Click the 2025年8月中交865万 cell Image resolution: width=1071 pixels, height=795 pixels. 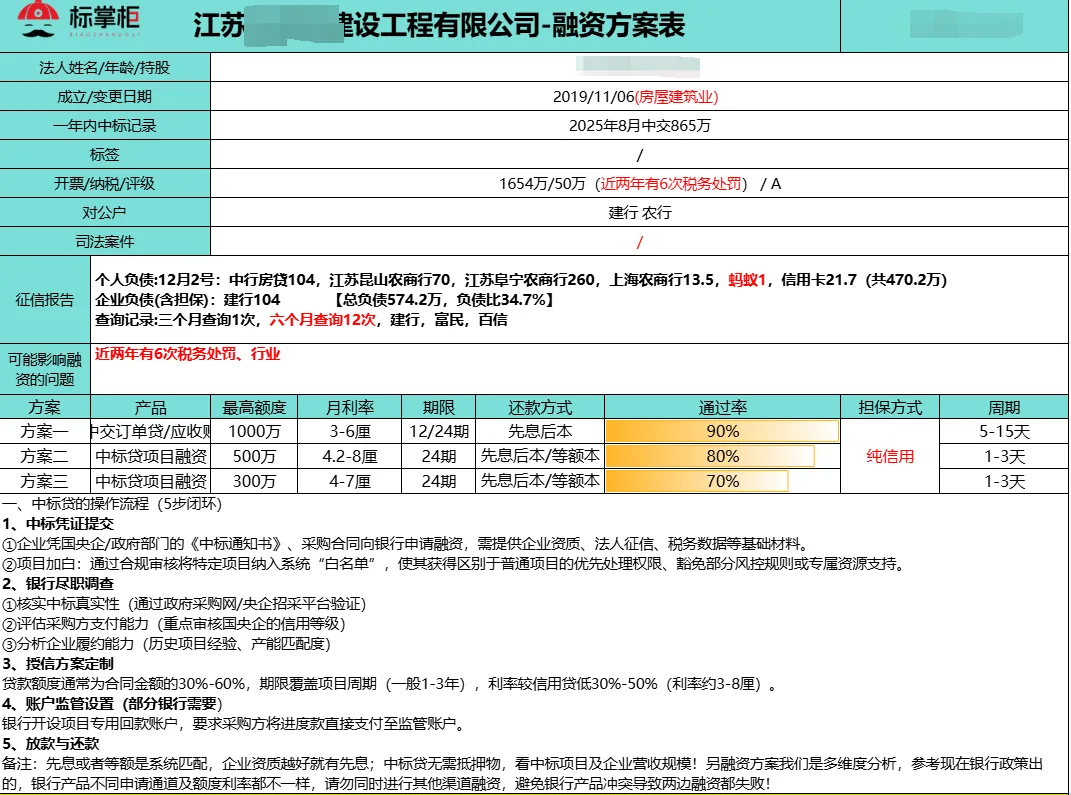(x=639, y=126)
